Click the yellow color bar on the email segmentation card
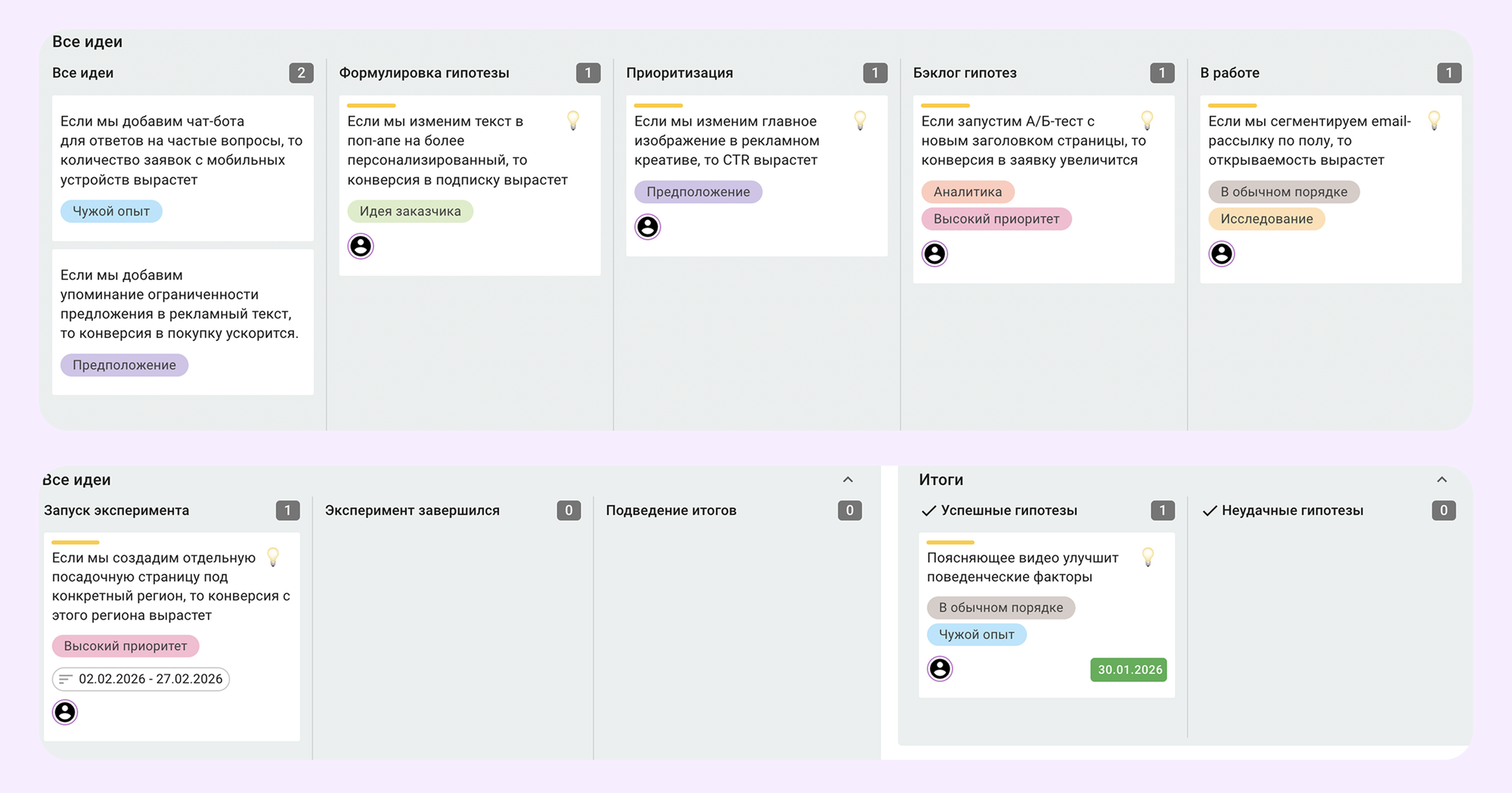The image size is (1512, 793). (1232, 104)
